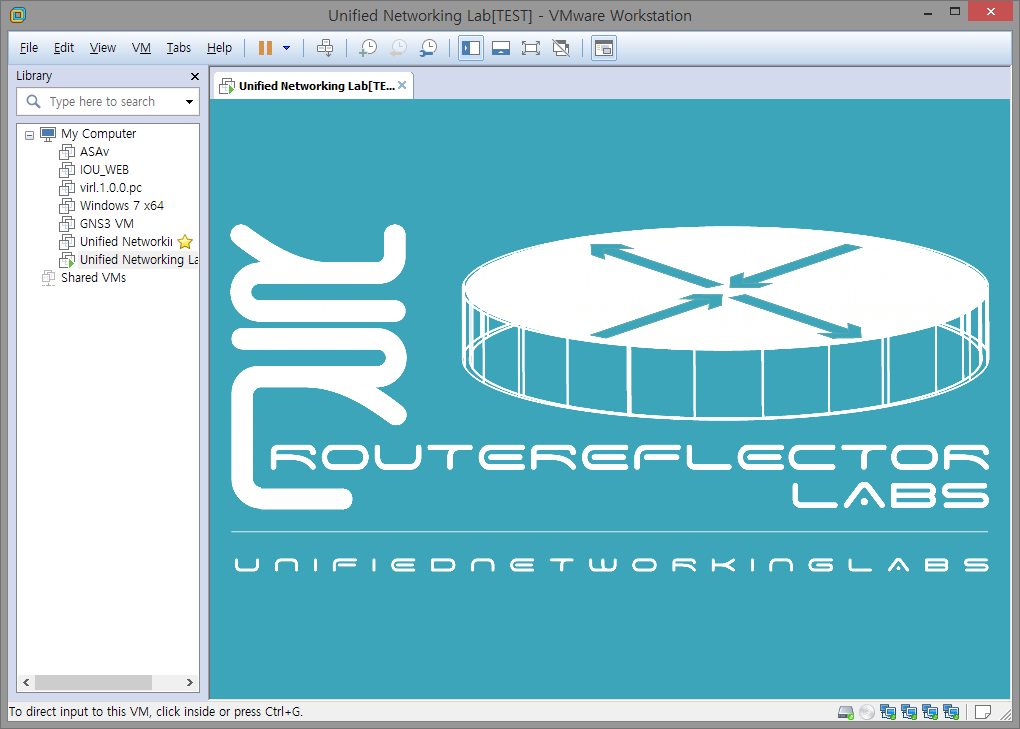The image size is (1020, 729).
Task: Open the Edit menu
Action: coord(64,47)
